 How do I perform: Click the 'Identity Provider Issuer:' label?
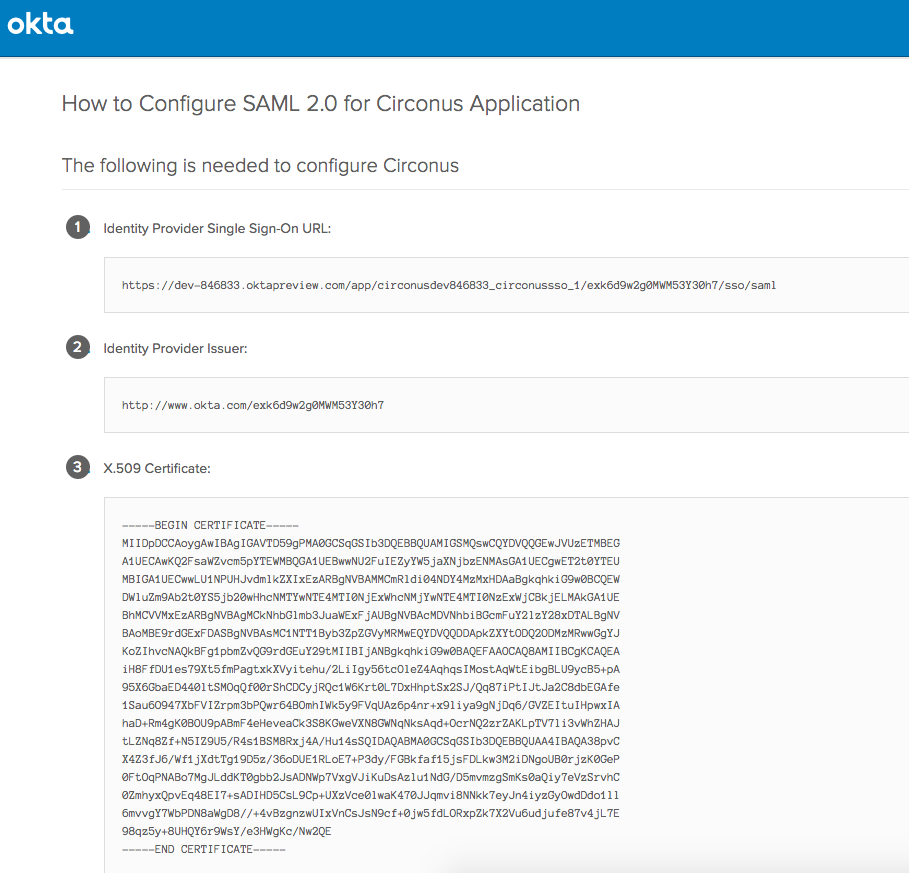point(175,348)
